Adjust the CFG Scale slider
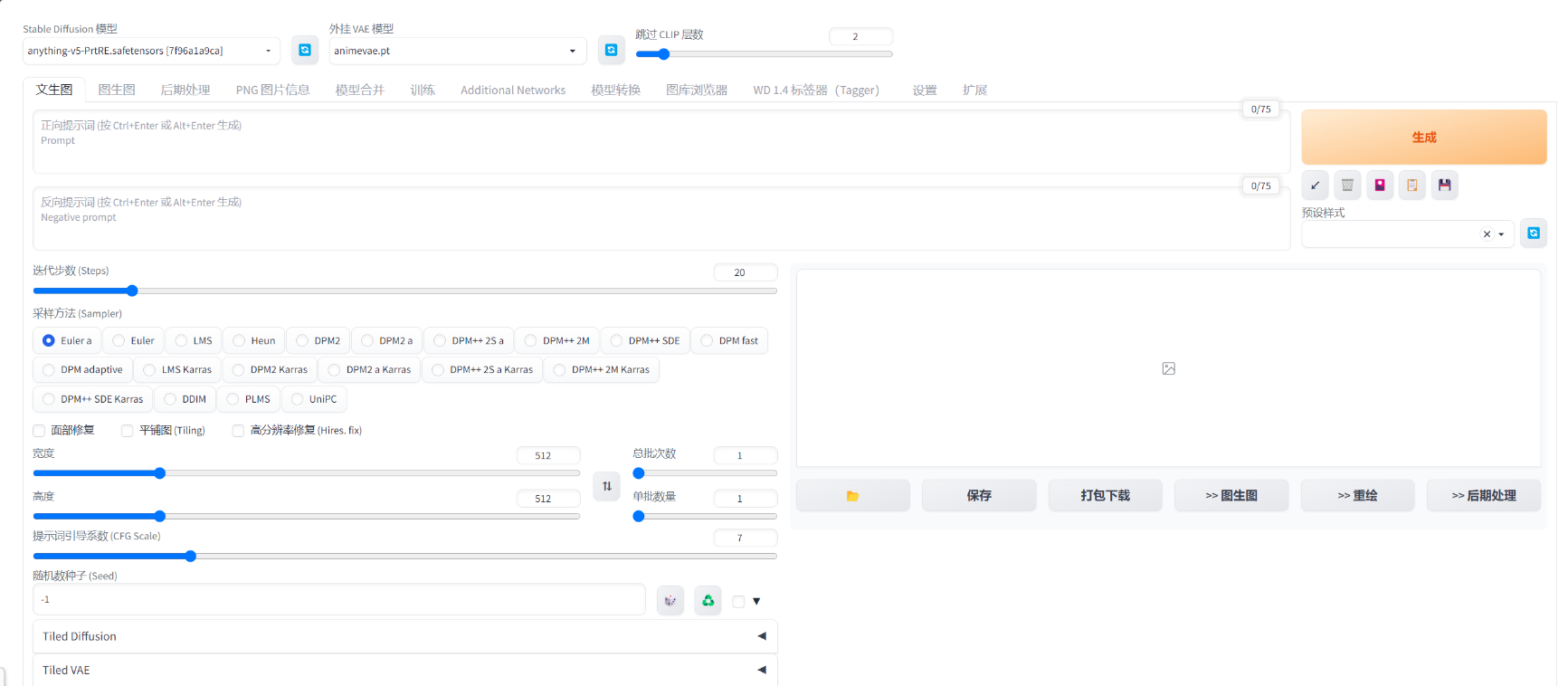This screenshot has width=1568, height=686. (x=405, y=556)
